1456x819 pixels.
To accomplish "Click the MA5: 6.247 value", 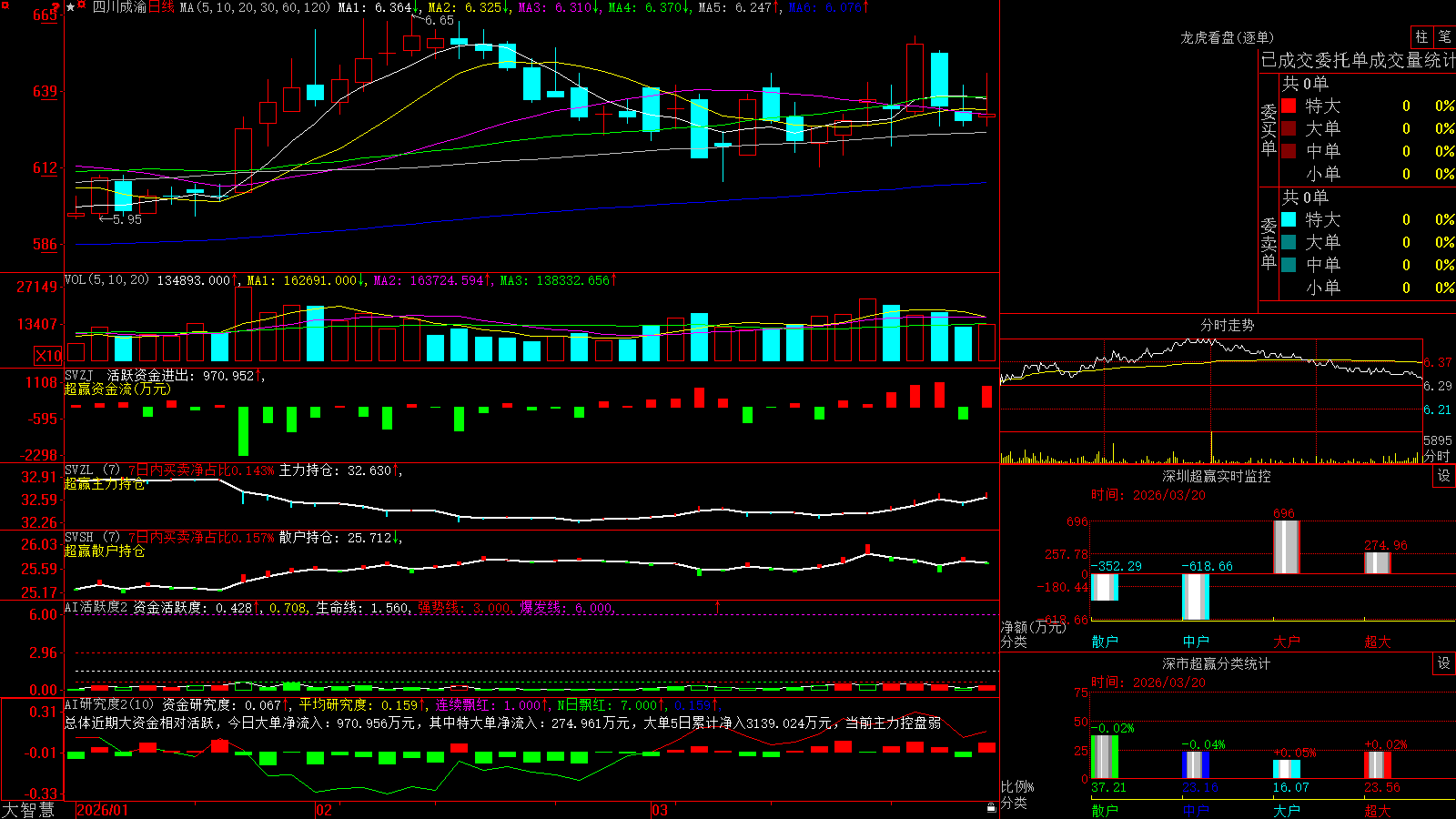I will (735, 7).
